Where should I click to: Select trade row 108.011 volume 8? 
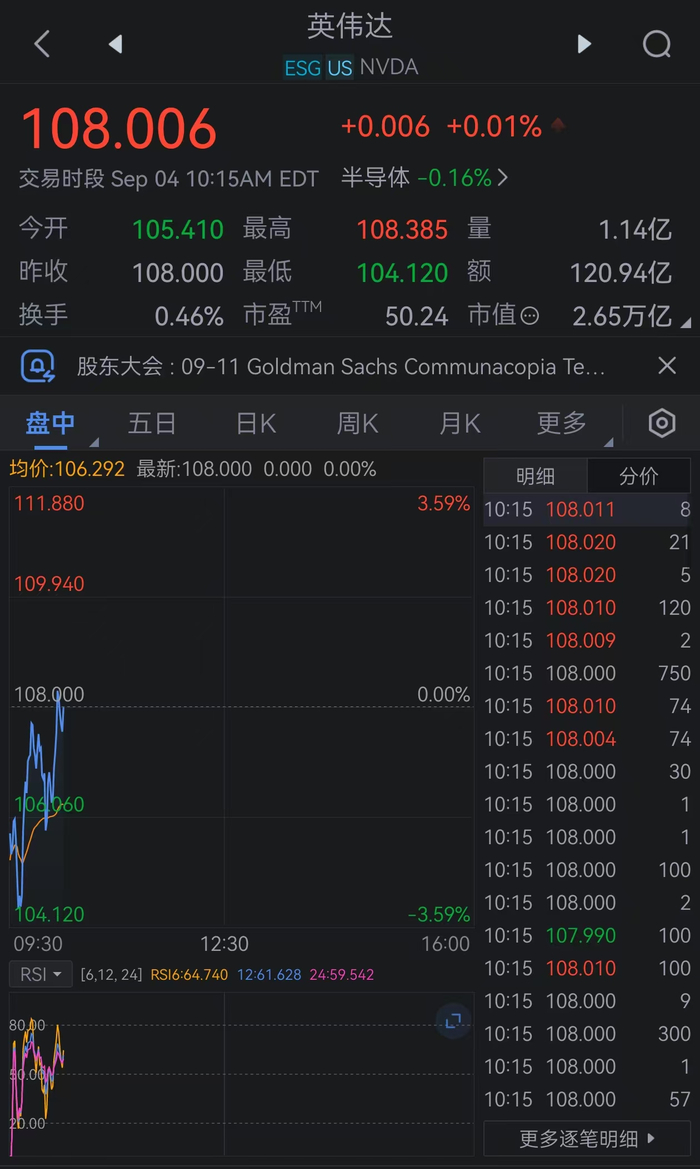587,509
